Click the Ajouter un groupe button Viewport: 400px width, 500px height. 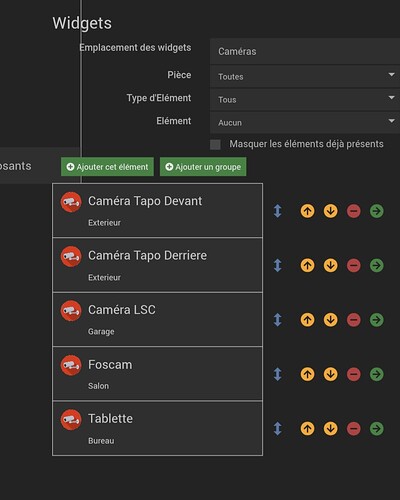(203, 167)
